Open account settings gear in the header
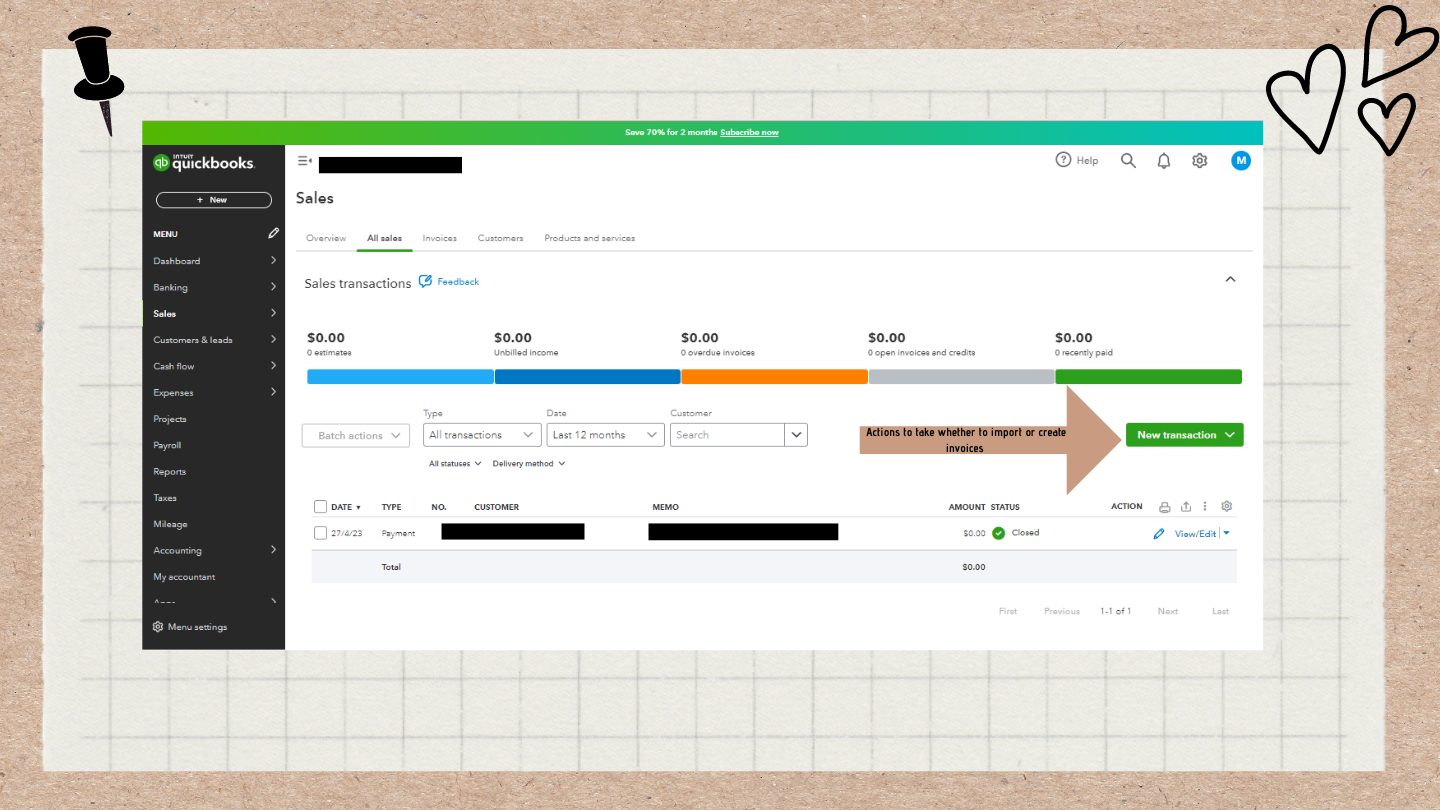This screenshot has height=810, width=1440. click(1200, 160)
